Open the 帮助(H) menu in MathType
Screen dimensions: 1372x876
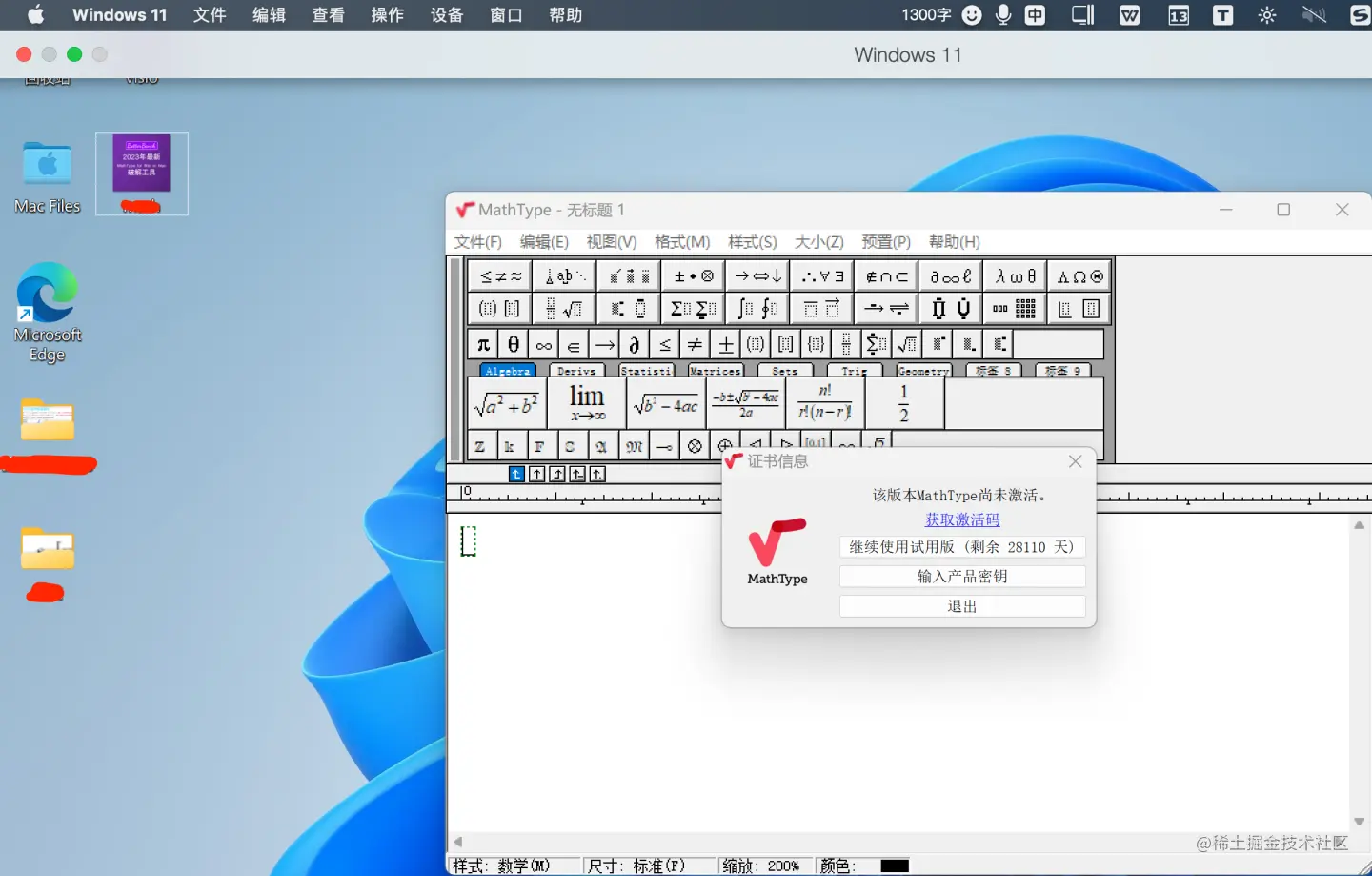pos(955,242)
